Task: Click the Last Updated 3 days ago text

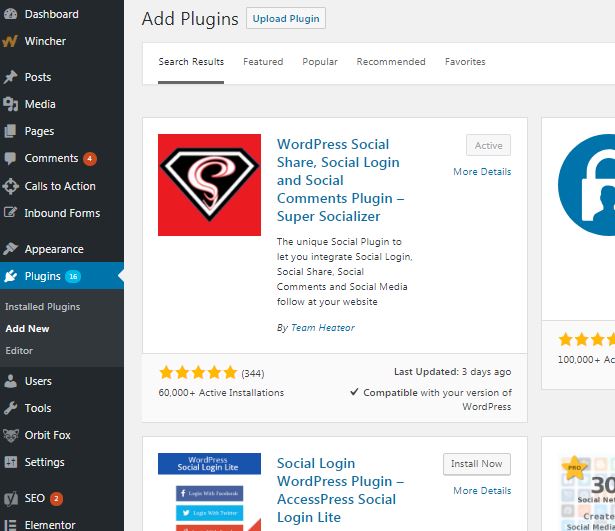Action: [x=453, y=372]
